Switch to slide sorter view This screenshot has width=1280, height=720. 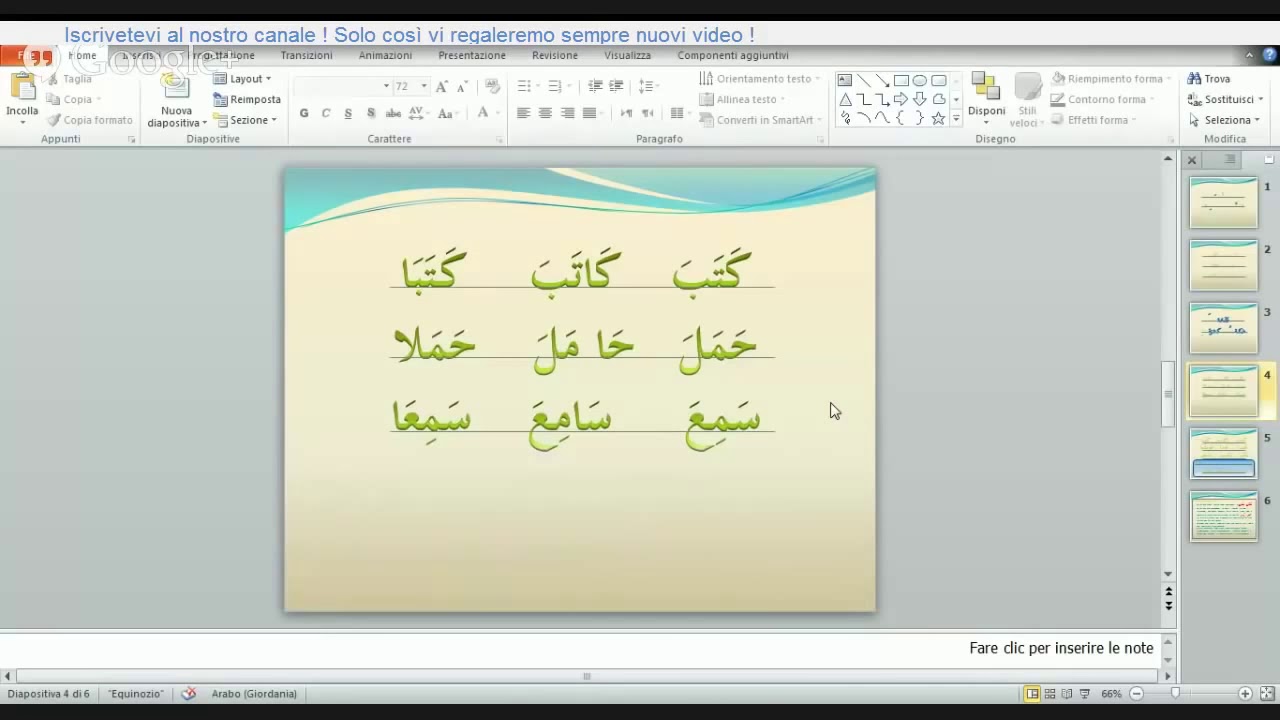(1050, 693)
